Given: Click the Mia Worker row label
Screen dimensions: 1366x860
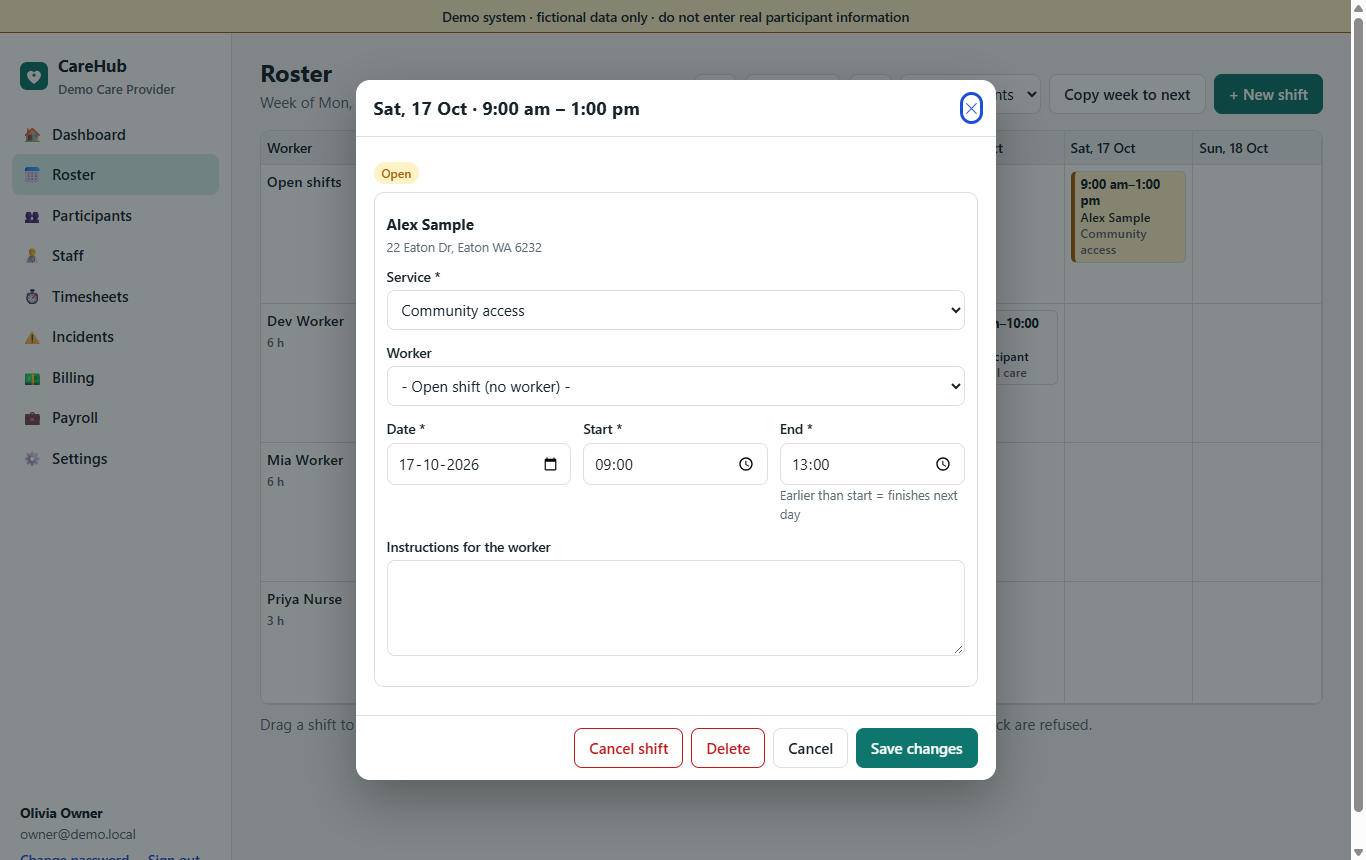Looking at the screenshot, I should tap(305, 460).
